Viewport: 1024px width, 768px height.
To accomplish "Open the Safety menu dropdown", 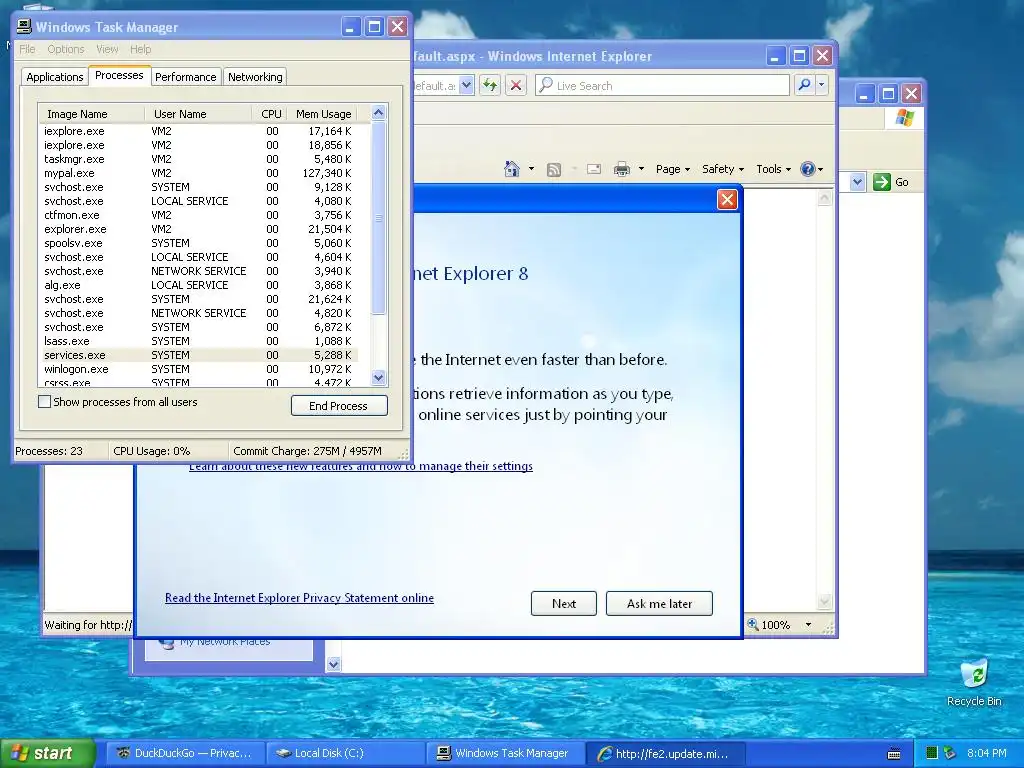I will coord(722,169).
